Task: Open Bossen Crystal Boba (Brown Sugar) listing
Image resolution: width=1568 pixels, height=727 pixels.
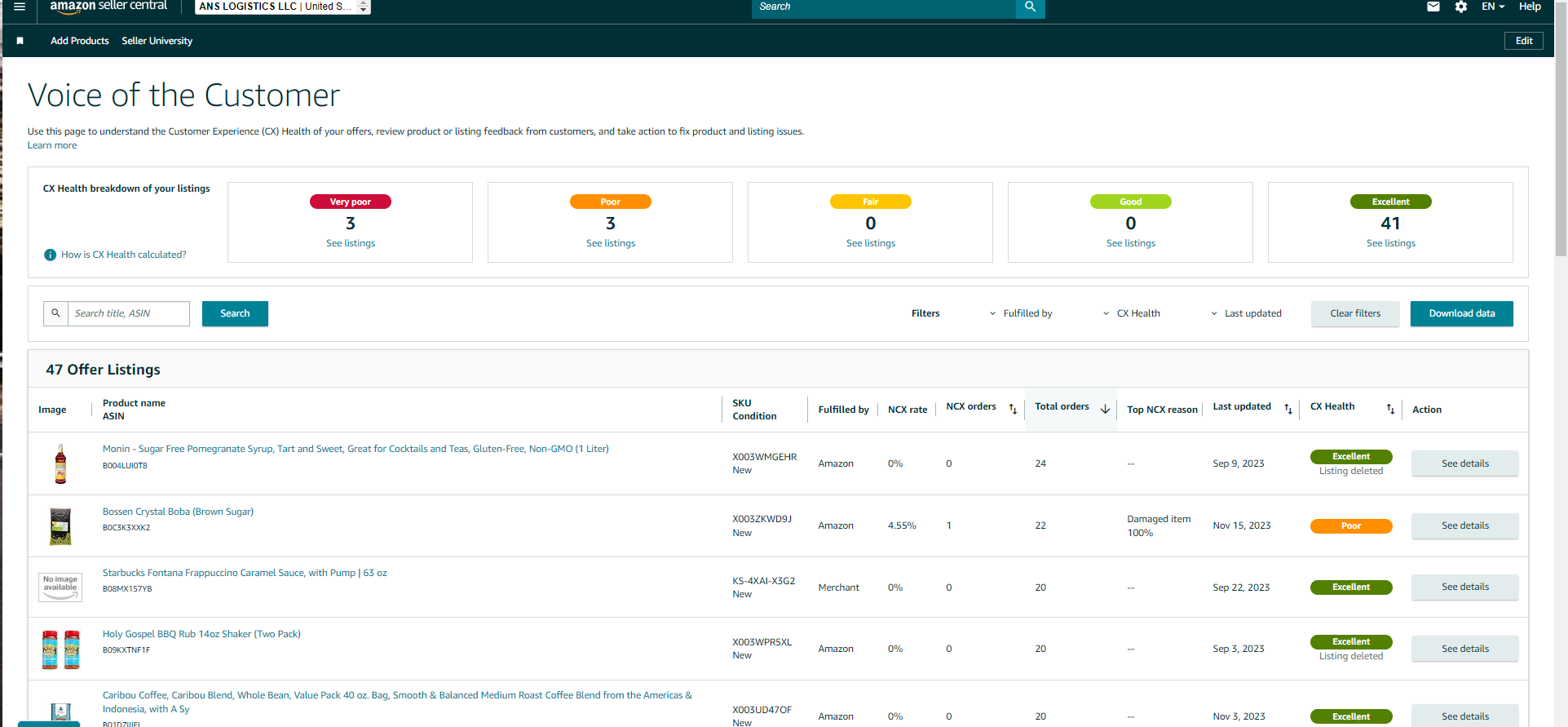Action: (178, 512)
